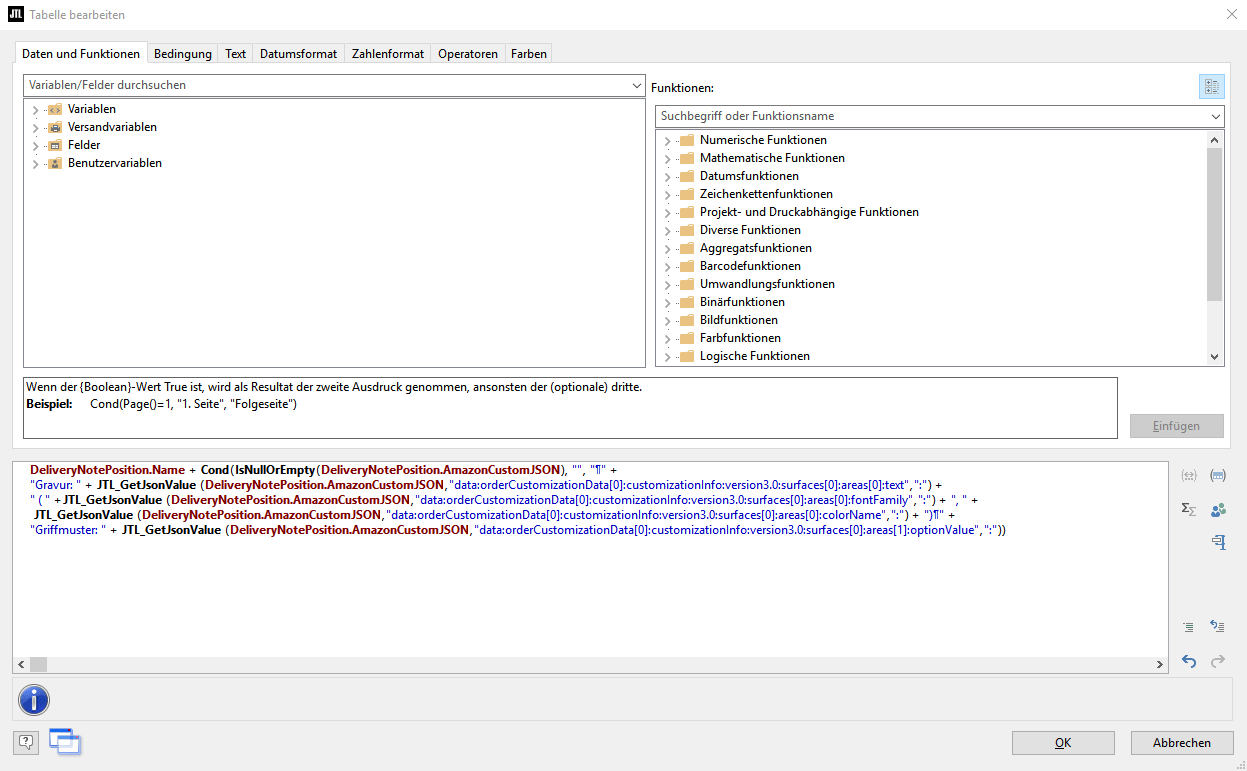Toggle the function list view mode button
The width and height of the screenshot is (1247, 771).
coord(1211,87)
